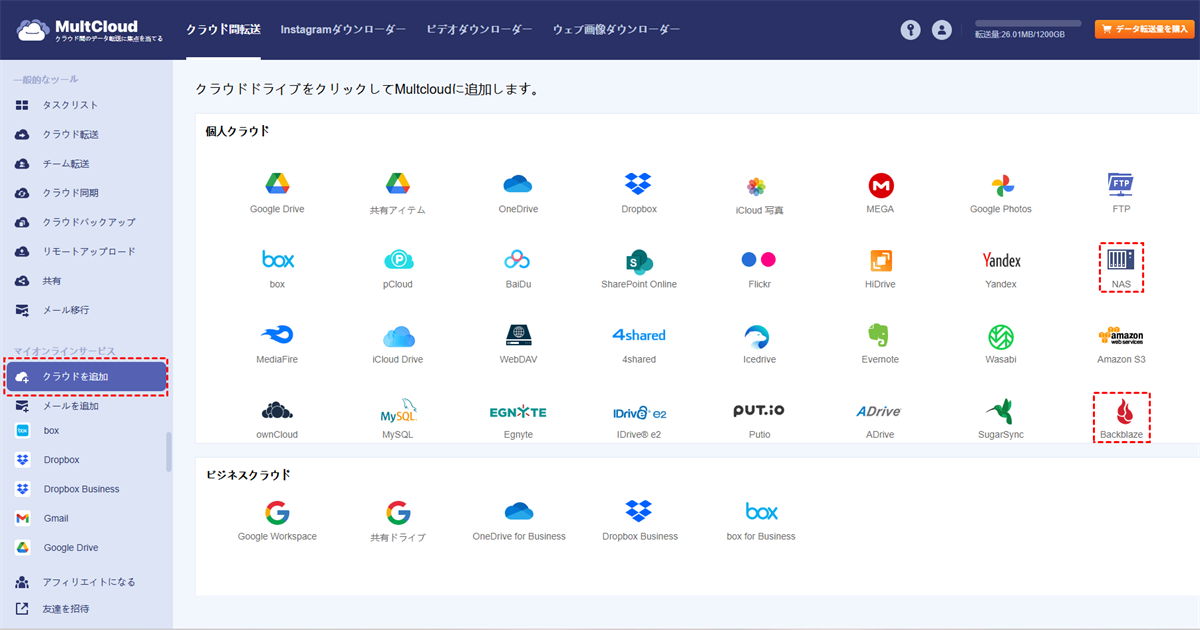
Task: Choose the Dropbox Business cloud icon
Action: click(x=638, y=512)
